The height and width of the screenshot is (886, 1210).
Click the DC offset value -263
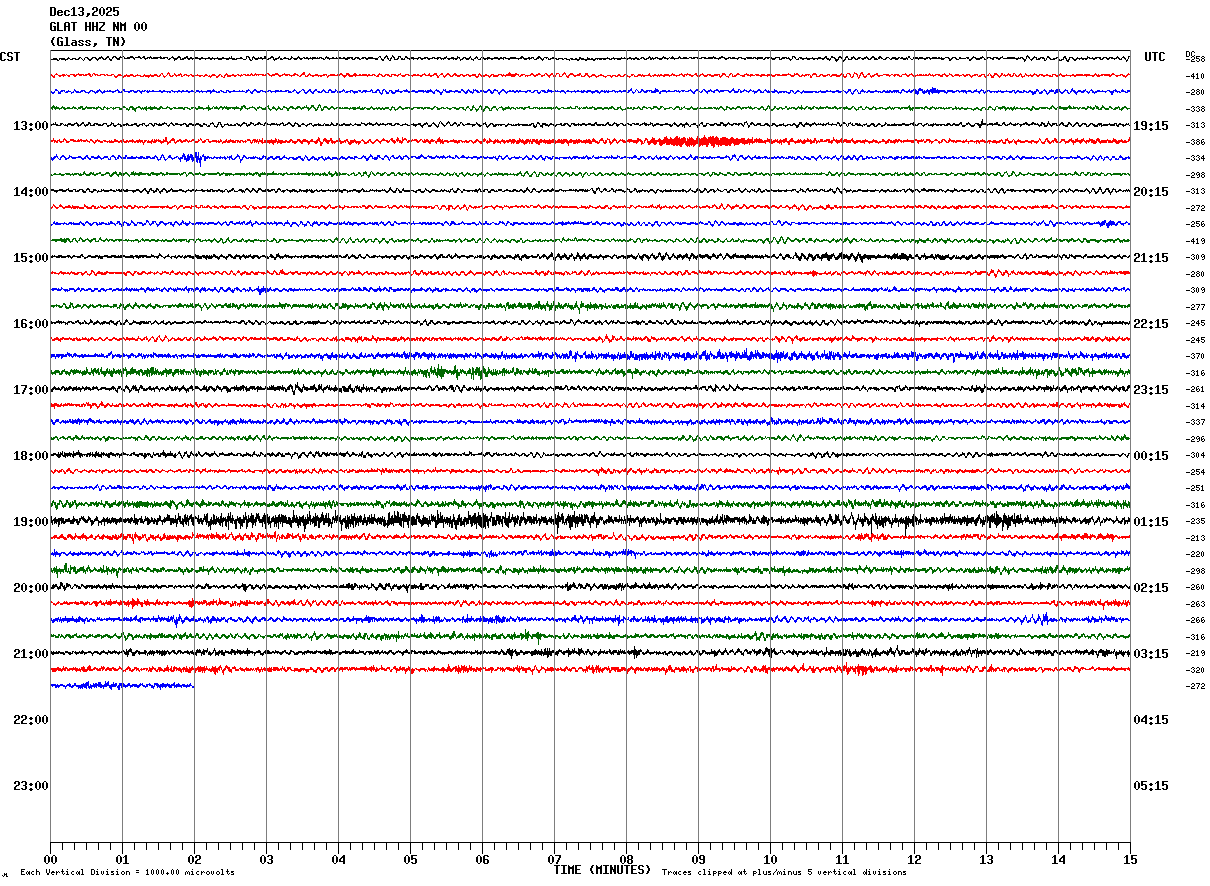point(1195,604)
